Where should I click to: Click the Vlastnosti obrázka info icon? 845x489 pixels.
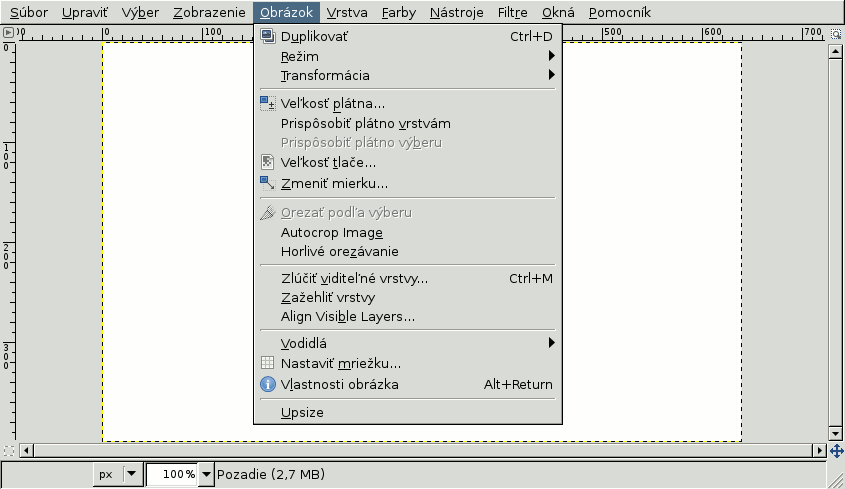click(x=268, y=384)
